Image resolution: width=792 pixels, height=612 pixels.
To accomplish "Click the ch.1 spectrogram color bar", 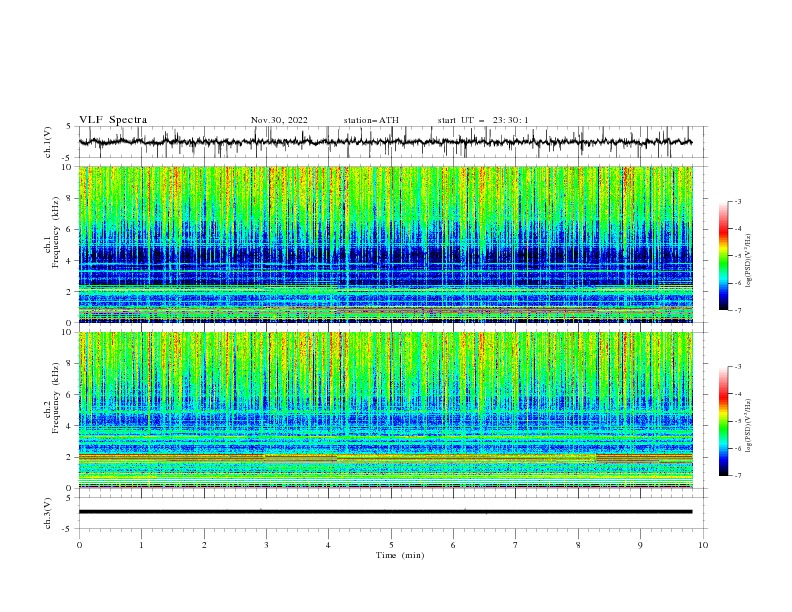I will coord(723,255).
